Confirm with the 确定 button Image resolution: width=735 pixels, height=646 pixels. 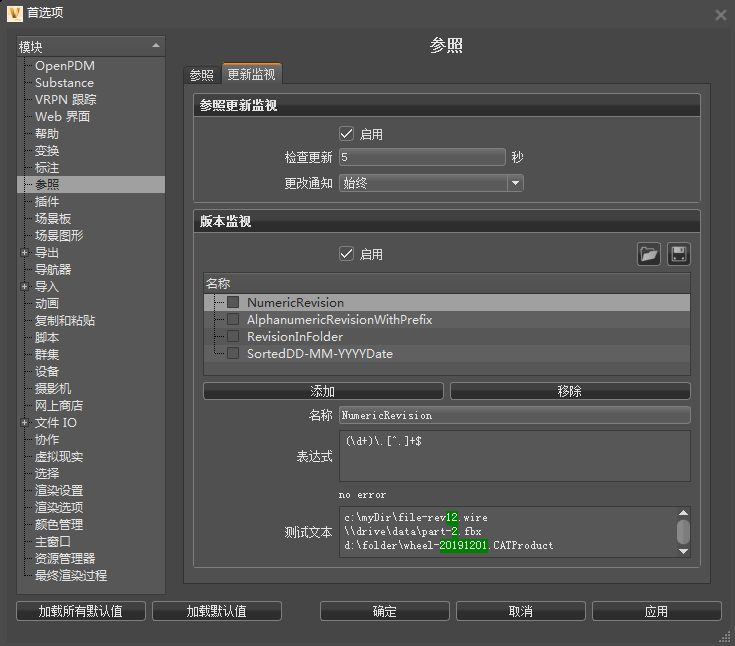click(x=384, y=611)
